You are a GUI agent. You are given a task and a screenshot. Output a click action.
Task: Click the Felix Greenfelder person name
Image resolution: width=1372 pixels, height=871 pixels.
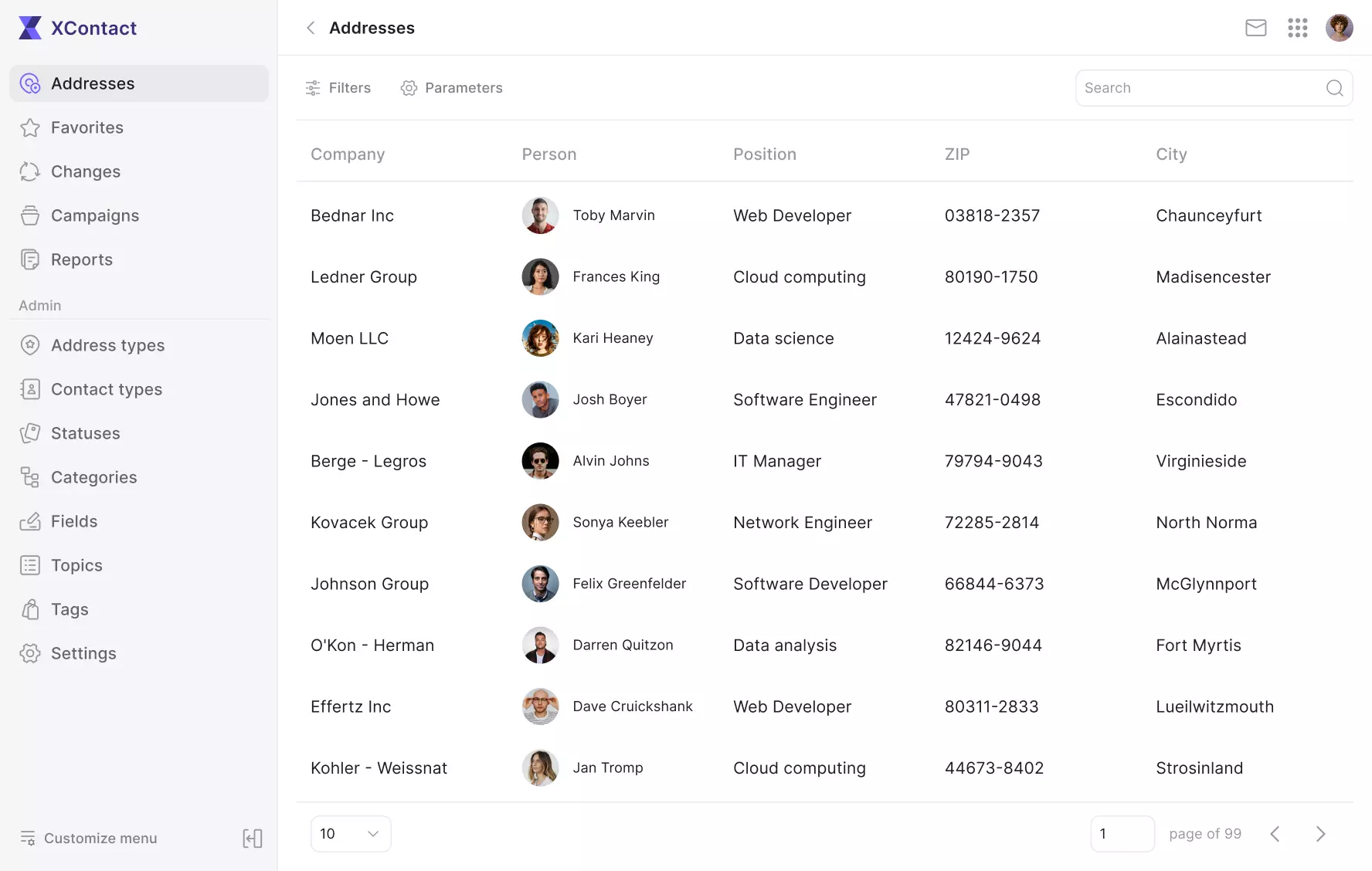coord(630,584)
